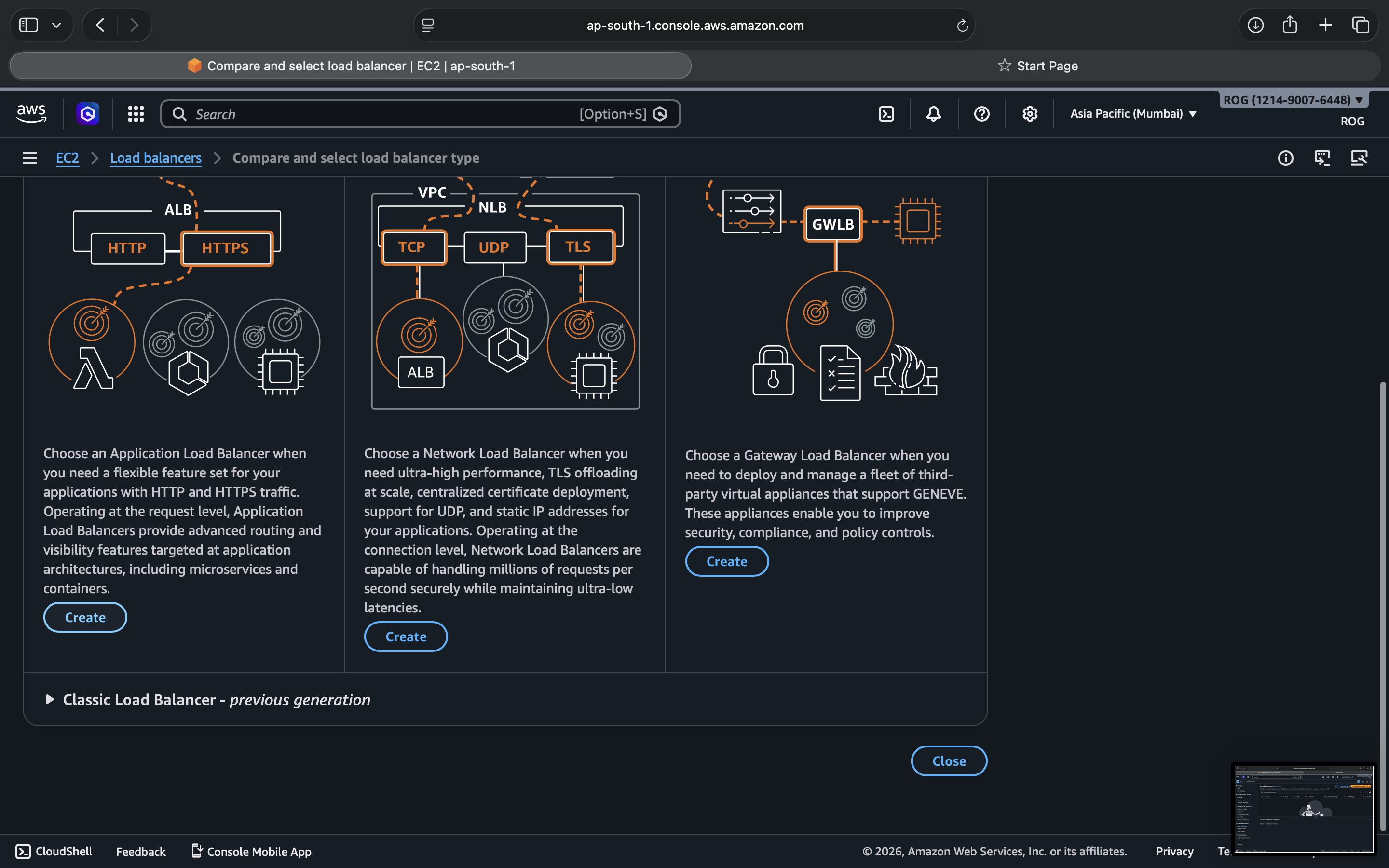Go to Load balancers breadcrumb link

coord(156,158)
